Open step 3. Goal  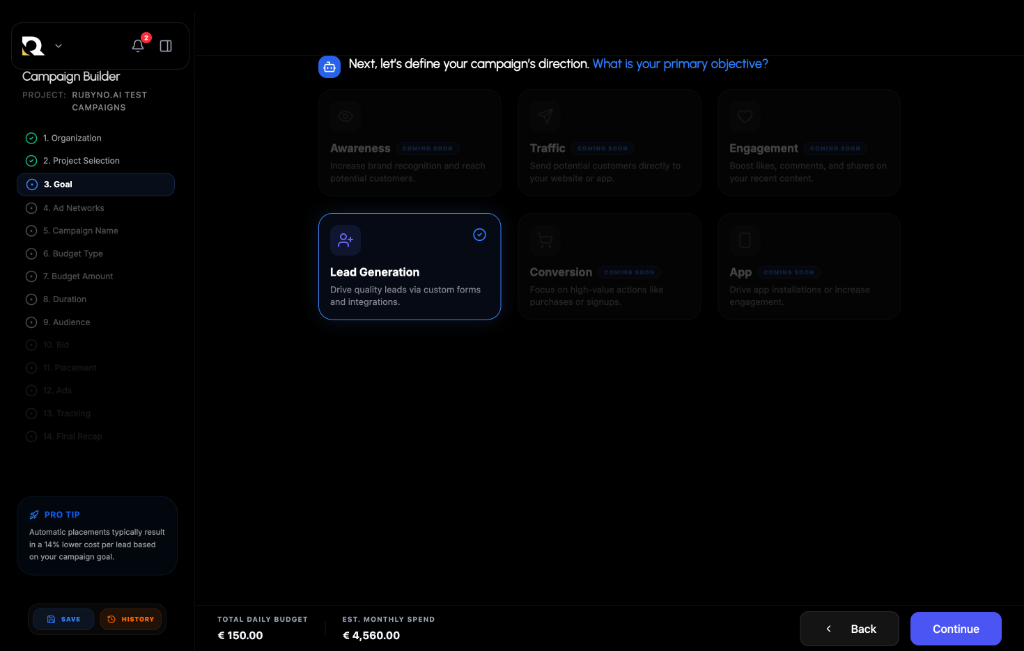tap(96, 184)
